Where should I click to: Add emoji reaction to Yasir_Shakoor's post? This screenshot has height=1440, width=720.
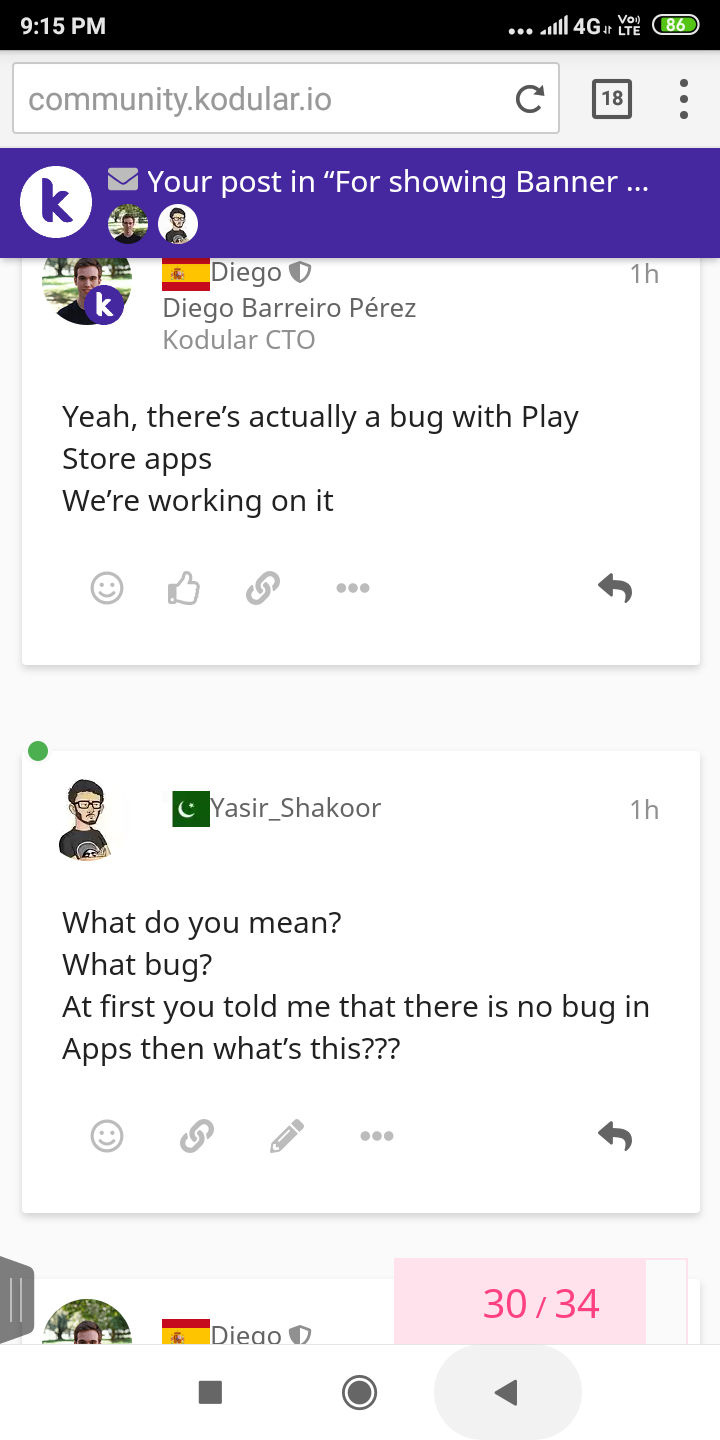click(107, 1136)
